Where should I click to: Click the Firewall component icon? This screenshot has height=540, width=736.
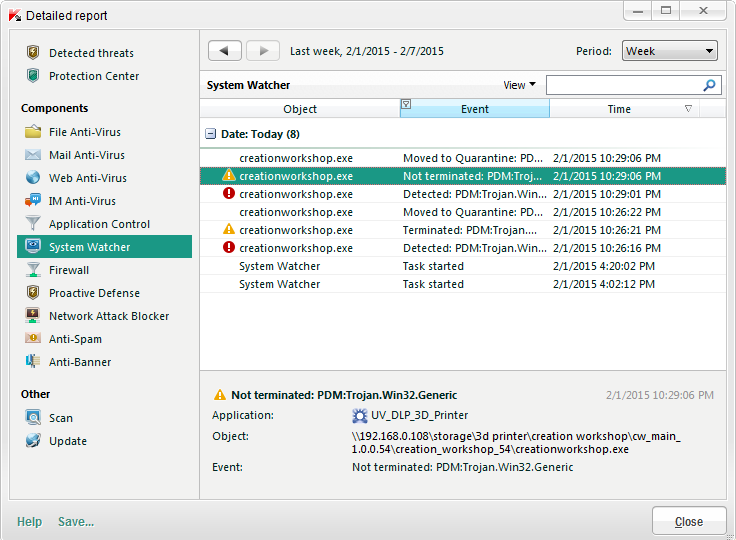pos(33,270)
